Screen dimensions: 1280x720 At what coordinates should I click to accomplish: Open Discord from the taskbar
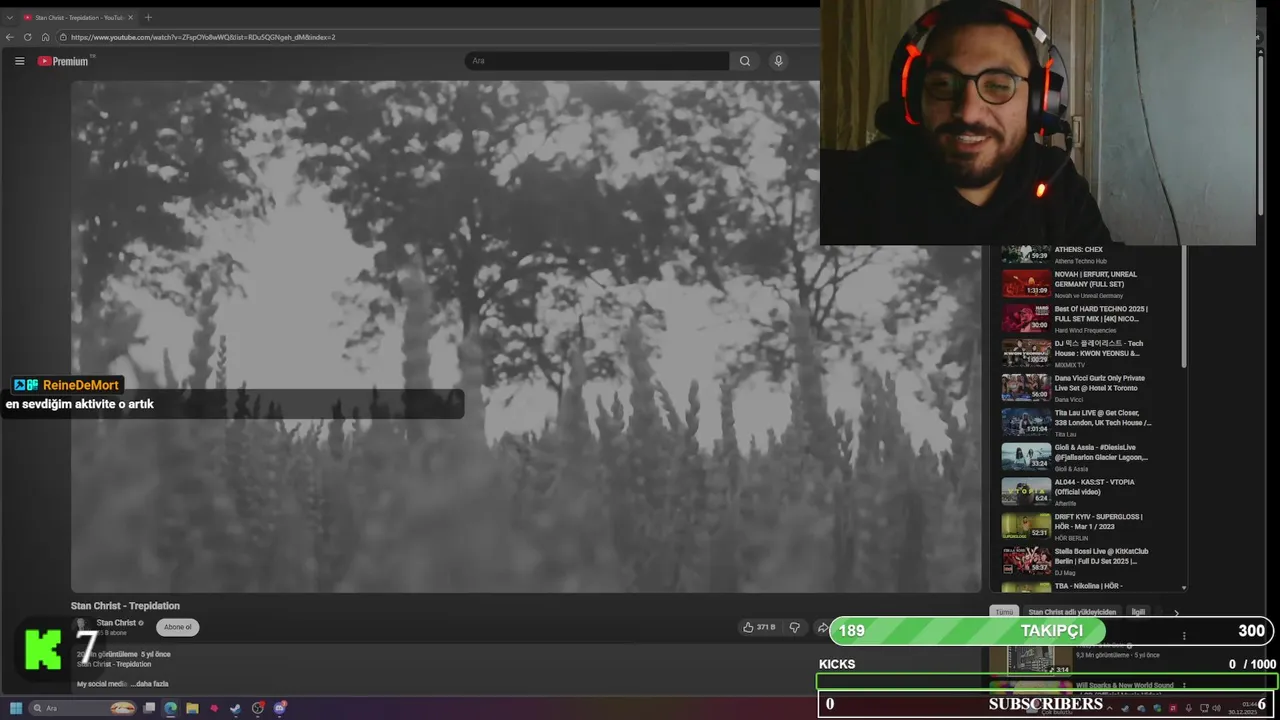click(280, 708)
